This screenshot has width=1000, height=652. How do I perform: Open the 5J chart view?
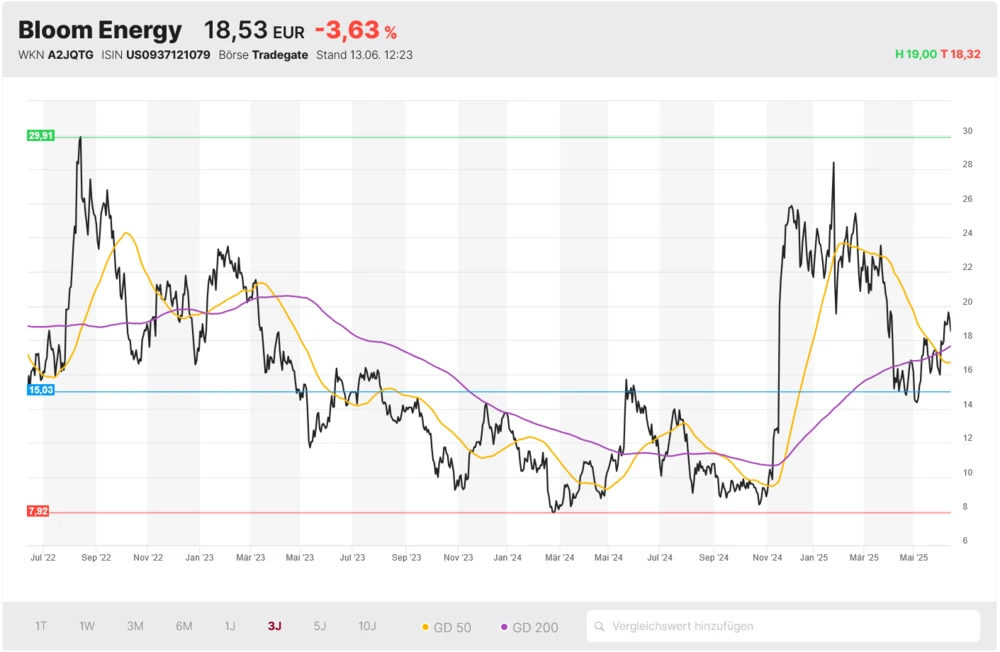pos(320,626)
